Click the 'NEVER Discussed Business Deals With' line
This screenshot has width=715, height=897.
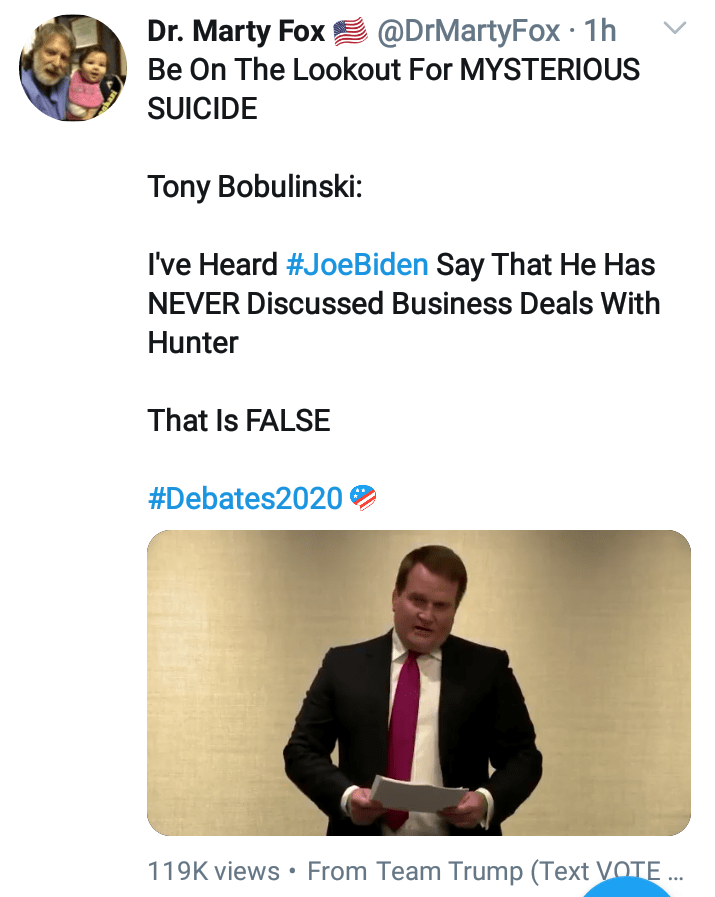[x=403, y=304]
